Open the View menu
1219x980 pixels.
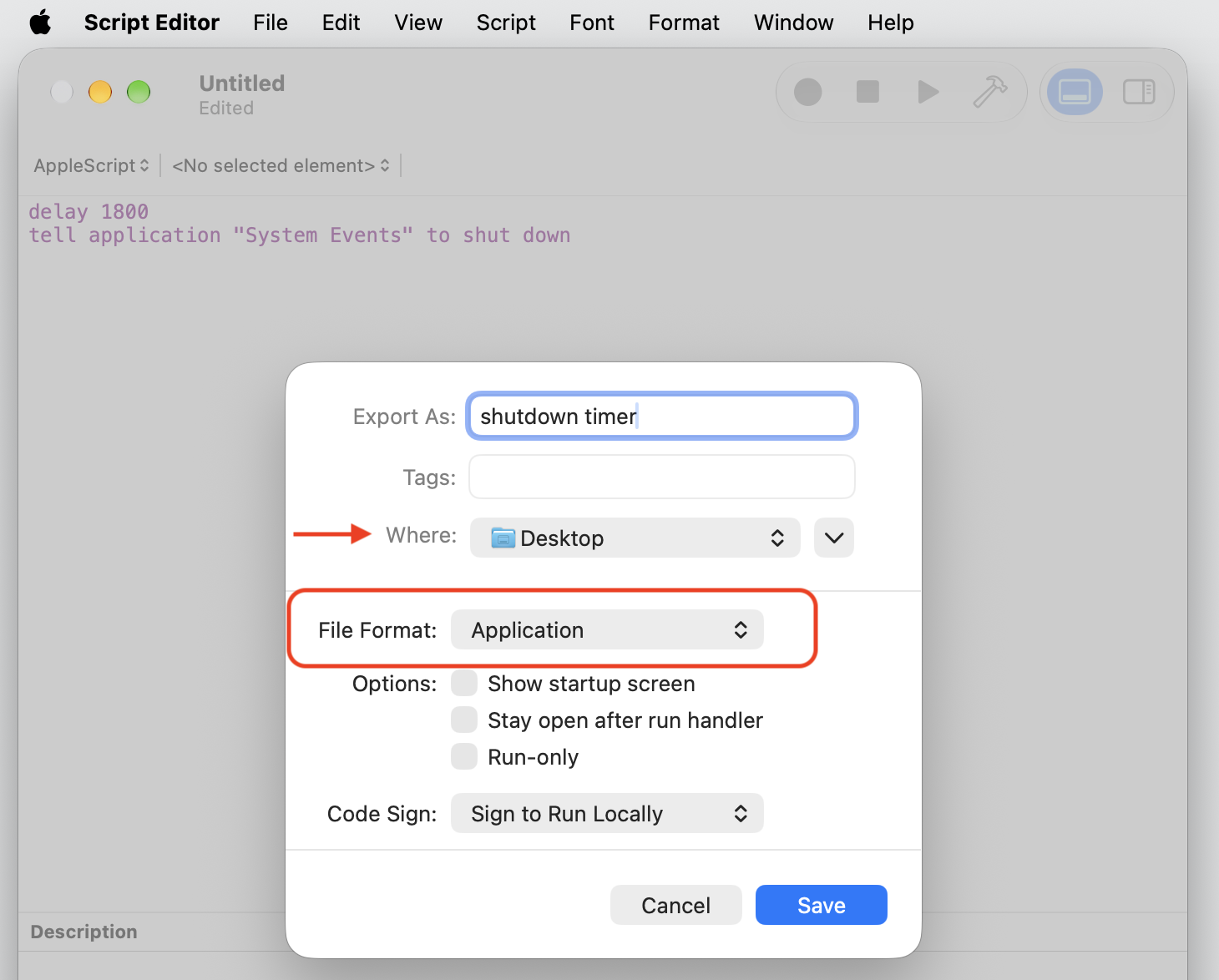[x=418, y=23]
